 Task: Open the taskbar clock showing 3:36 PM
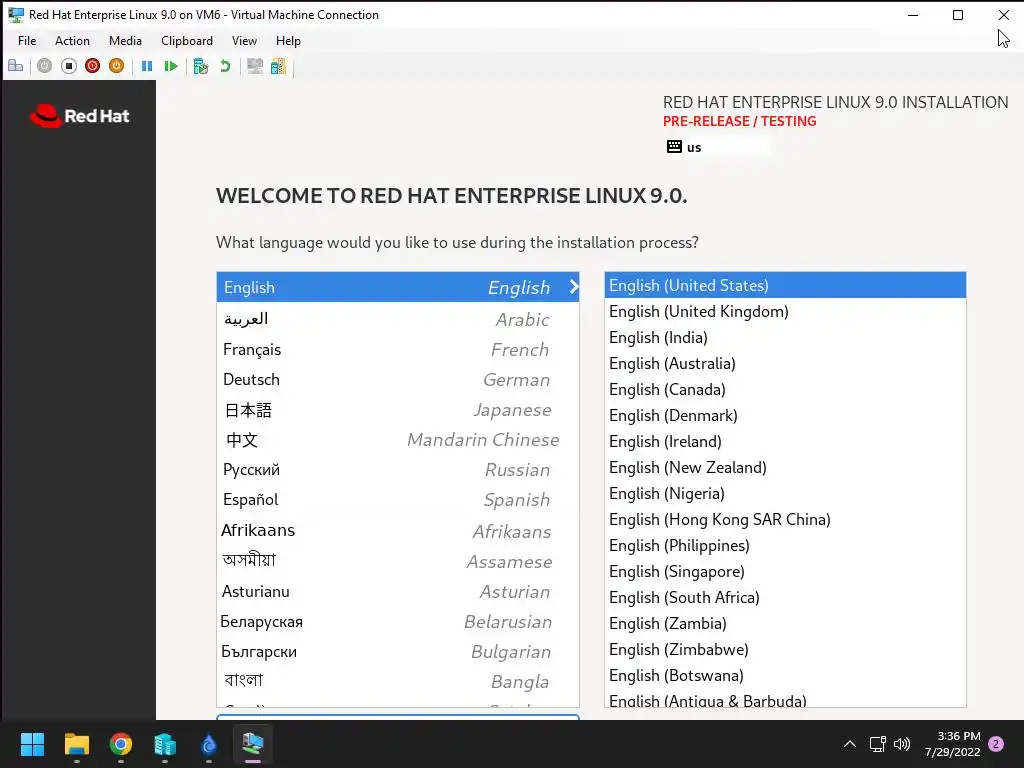(952, 744)
